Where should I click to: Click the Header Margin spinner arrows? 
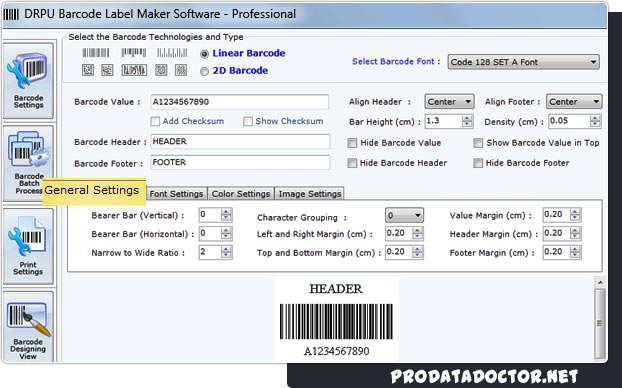[575, 234]
